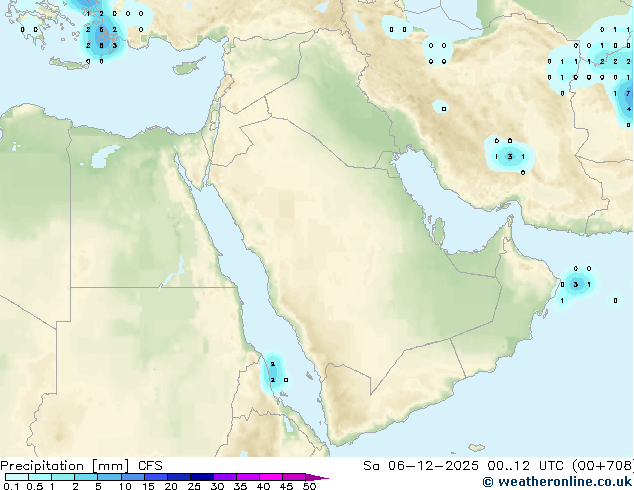Click the '40' legend scale label
This screenshot has width=634, height=490.
pyautogui.click(x=263, y=486)
